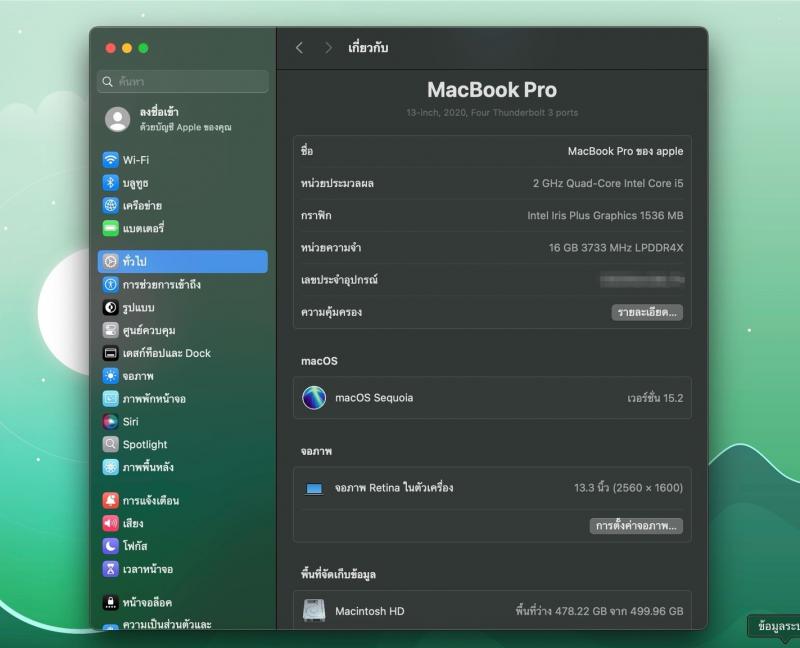
Task: Open Notifications (การแจ้งเตือน) settings
Action: pos(183,501)
